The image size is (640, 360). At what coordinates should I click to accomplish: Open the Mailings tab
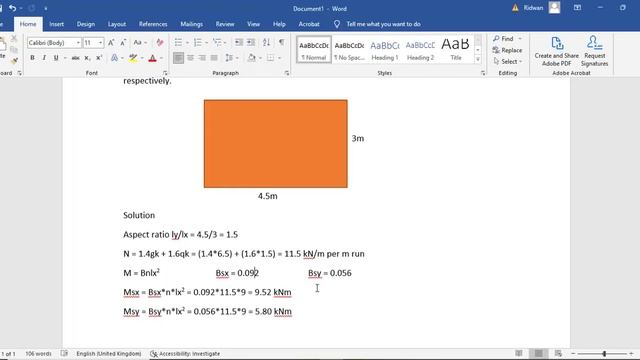(191, 24)
